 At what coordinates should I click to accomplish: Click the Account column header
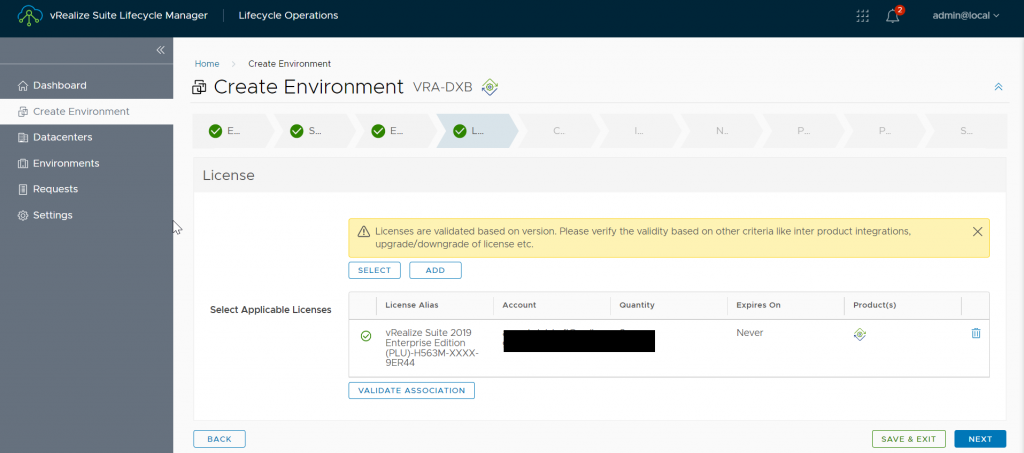[x=519, y=305]
